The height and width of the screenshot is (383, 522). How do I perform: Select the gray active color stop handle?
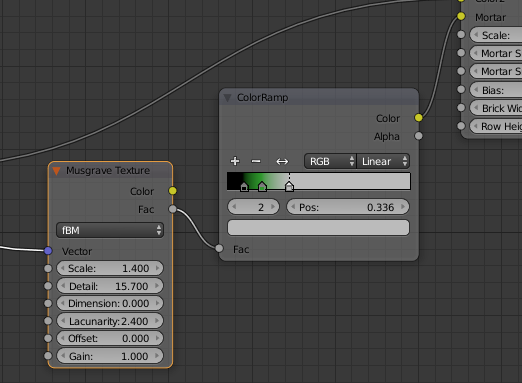289,187
